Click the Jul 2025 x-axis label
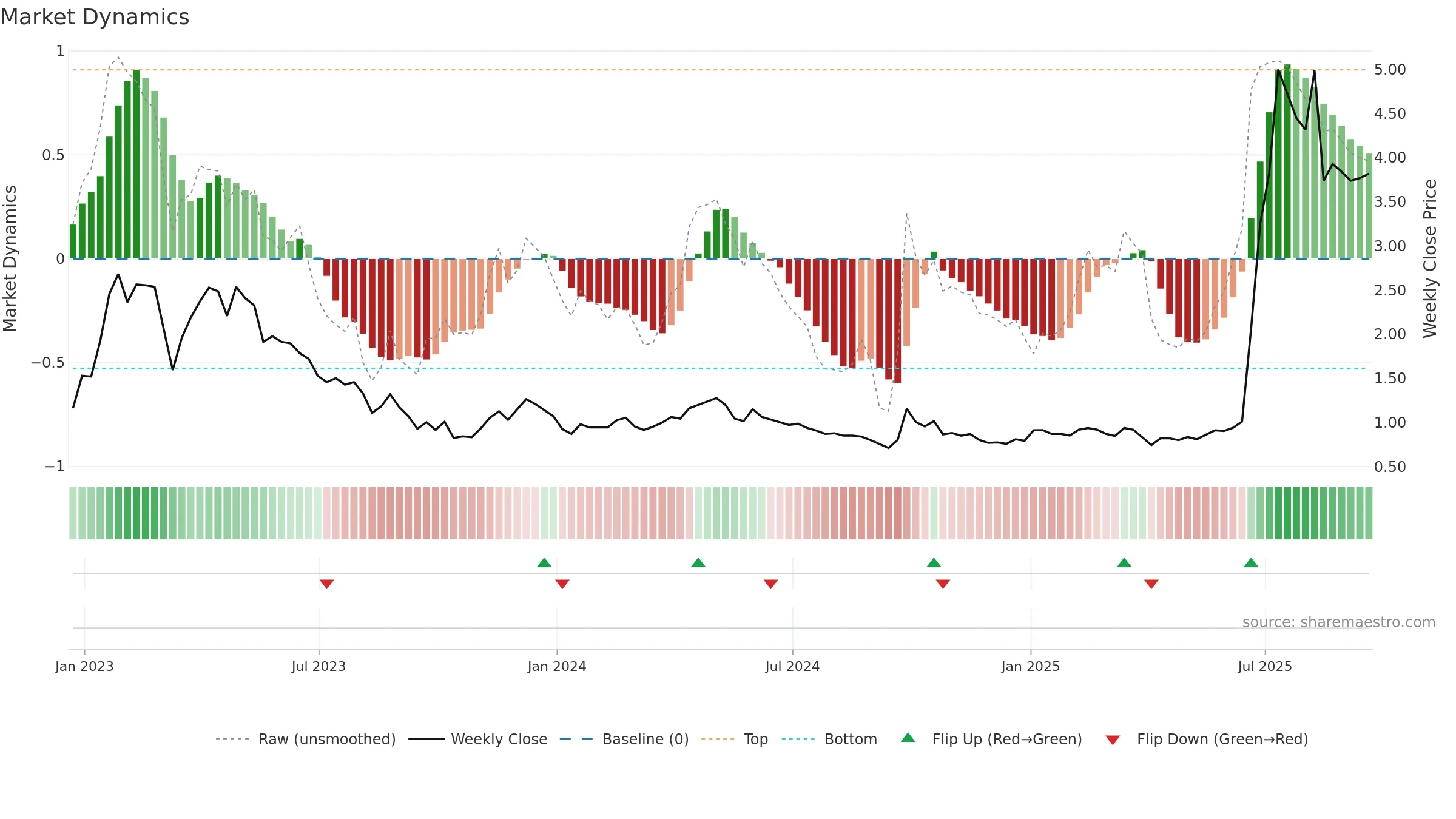Image resolution: width=1456 pixels, height=819 pixels. tap(1265, 666)
